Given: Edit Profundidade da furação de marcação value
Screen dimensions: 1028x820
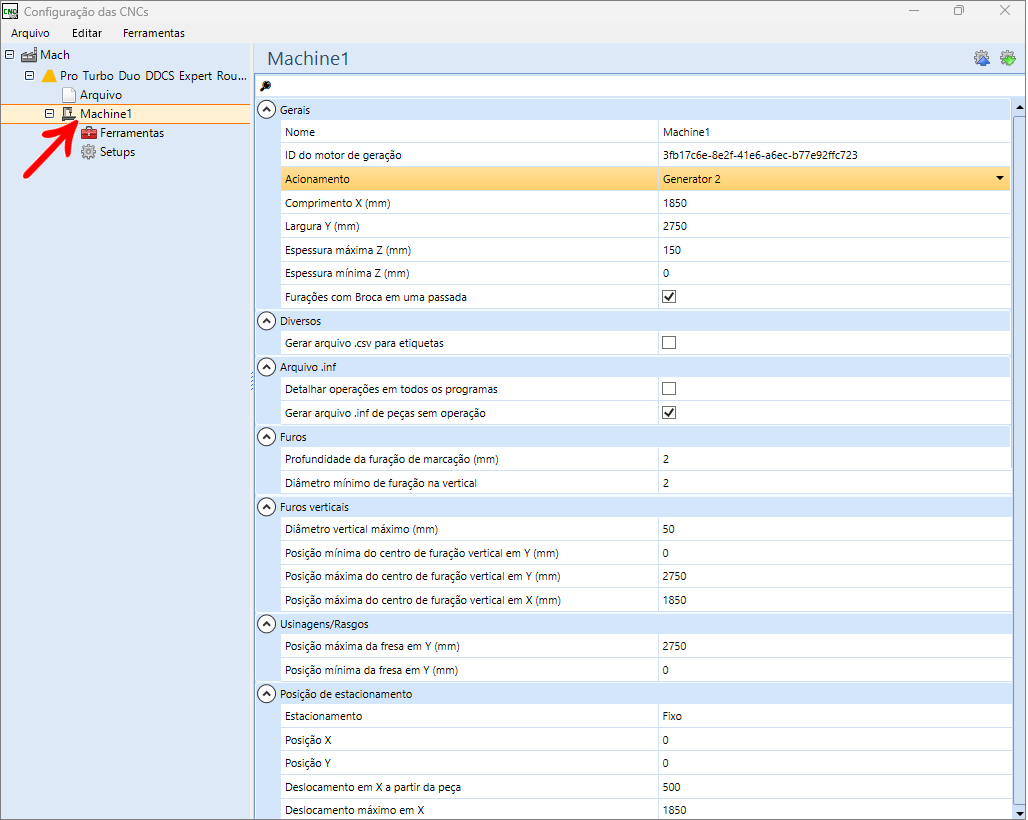Looking at the screenshot, I should 833,459.
